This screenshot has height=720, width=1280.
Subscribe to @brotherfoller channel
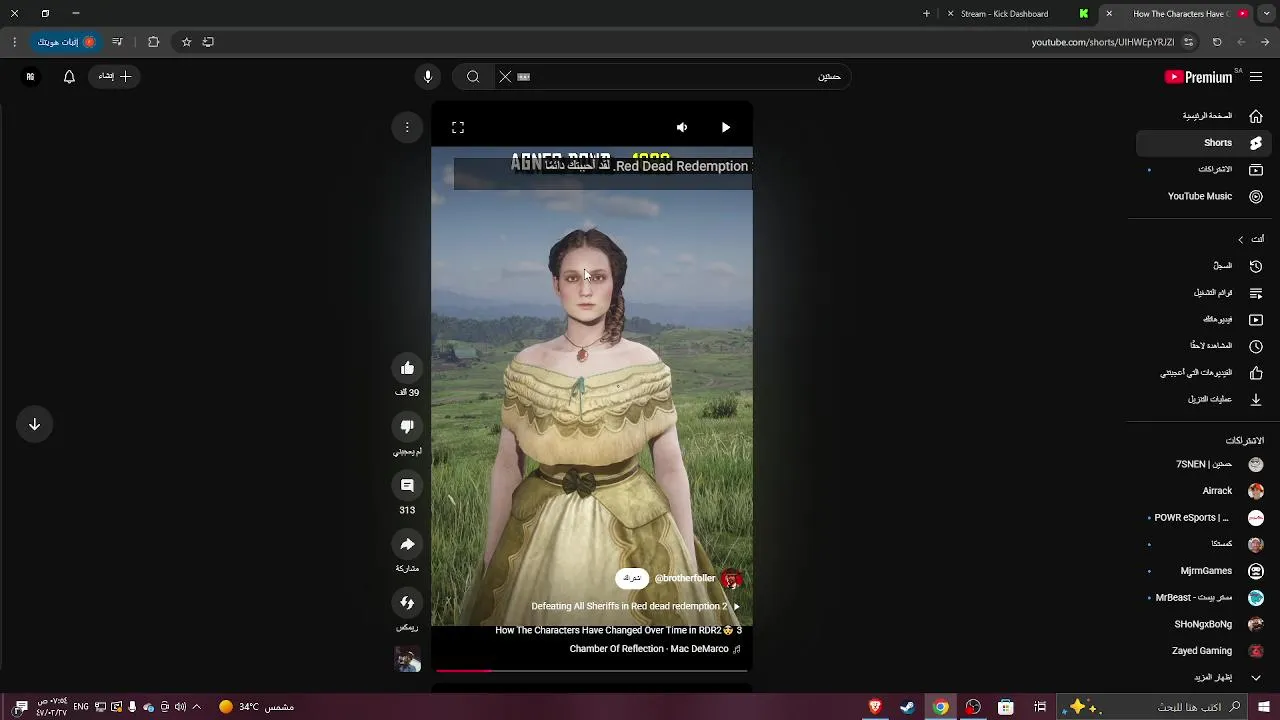632,578
